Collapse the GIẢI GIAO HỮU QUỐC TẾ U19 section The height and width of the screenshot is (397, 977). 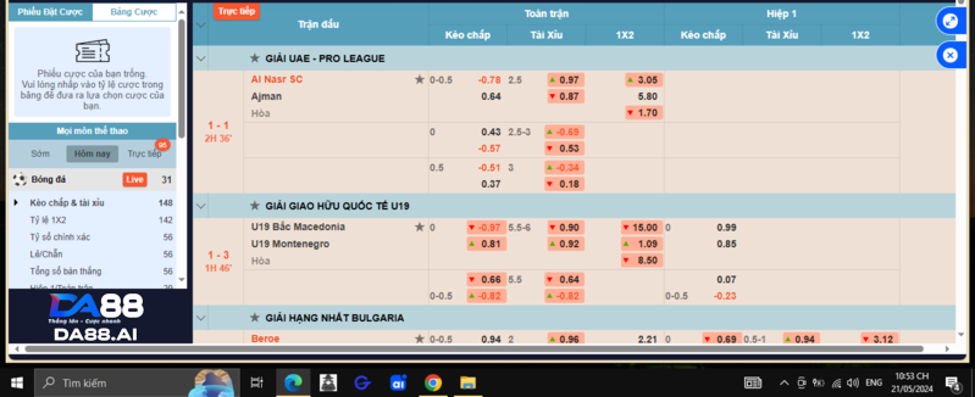coord(201,206)
